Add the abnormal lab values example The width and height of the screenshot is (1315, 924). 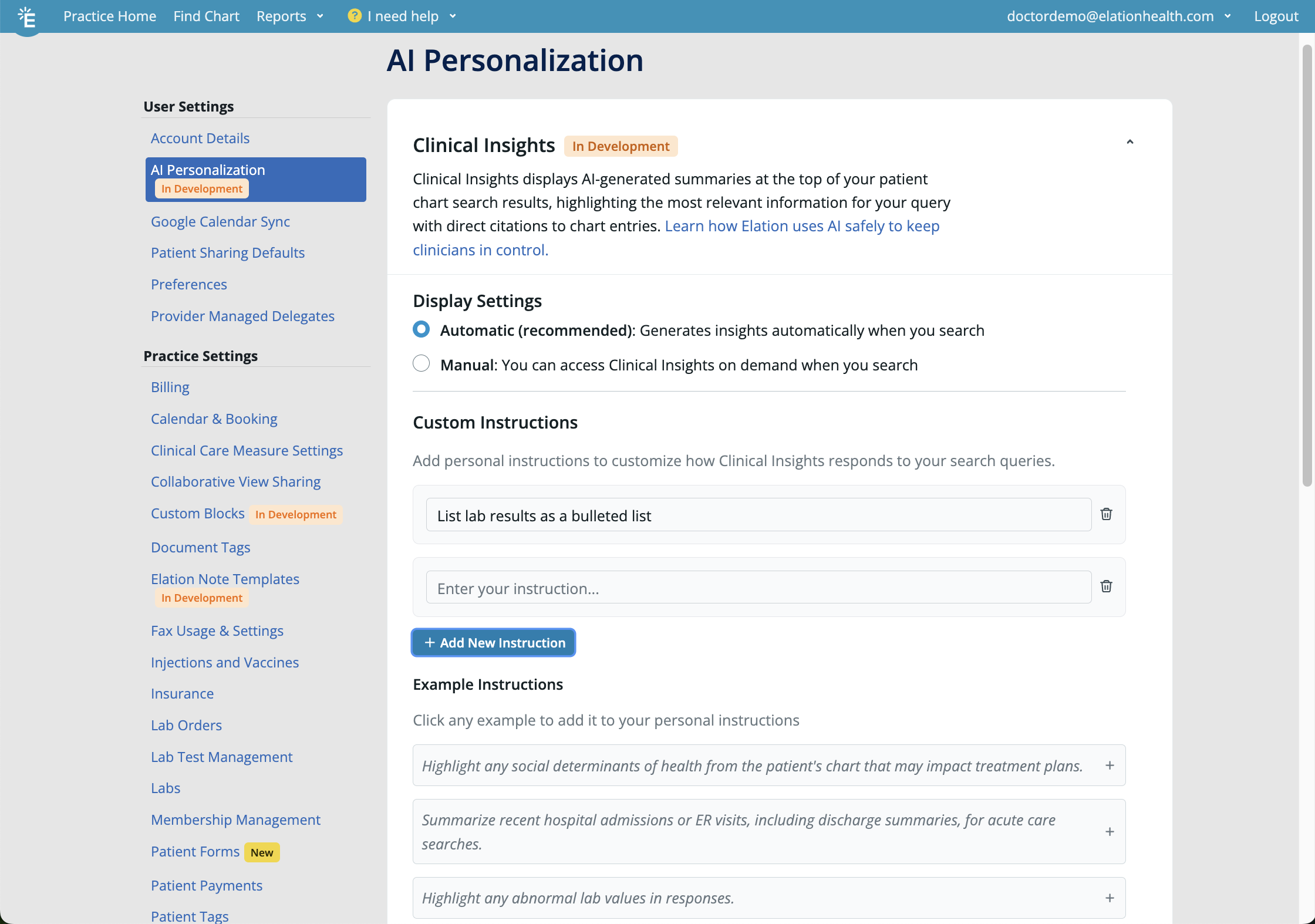1109,898
